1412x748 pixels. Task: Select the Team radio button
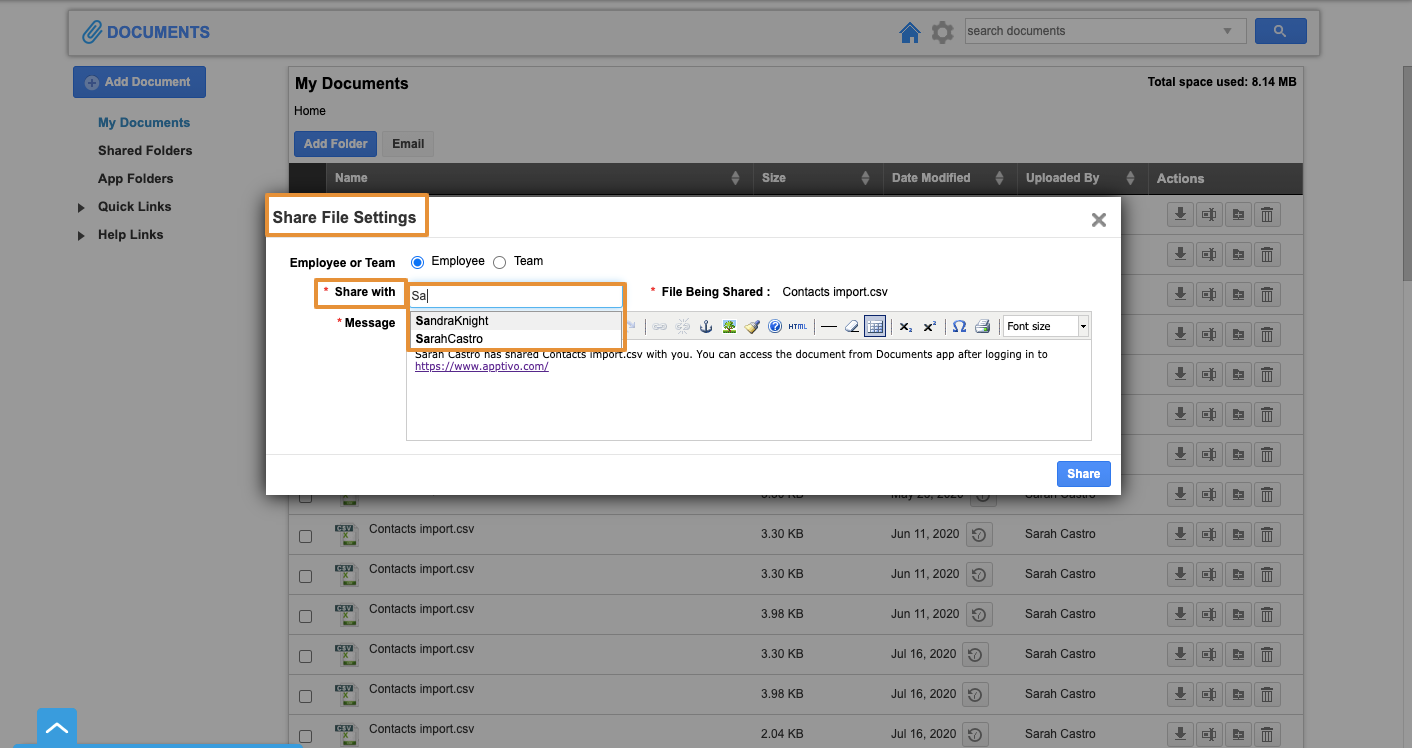(500, 262)
